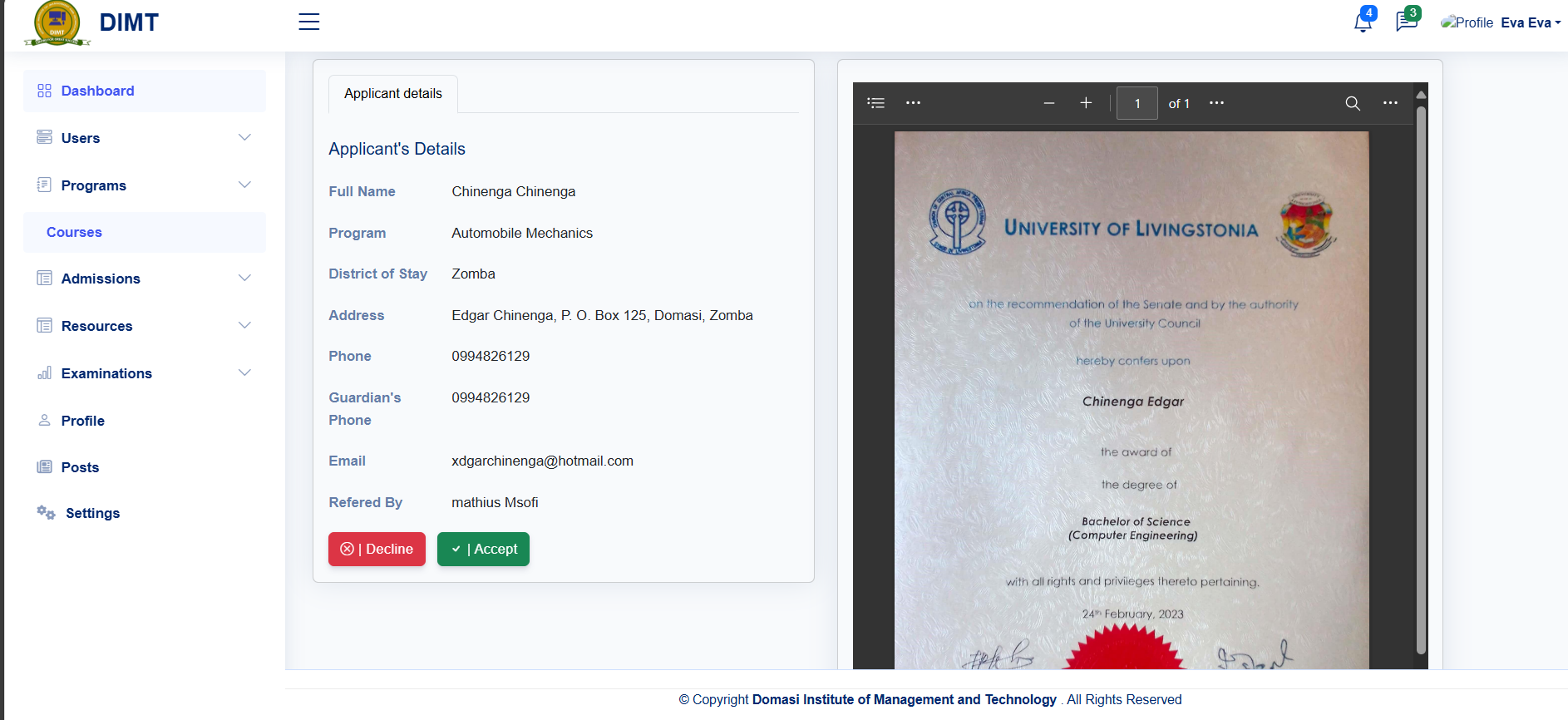Screen dimensions: 1568x720
Task: Open the notifications bell
Action: [1363, 22]
